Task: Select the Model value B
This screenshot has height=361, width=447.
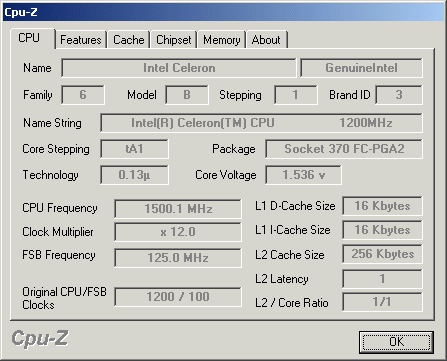Action: point(187,95)
